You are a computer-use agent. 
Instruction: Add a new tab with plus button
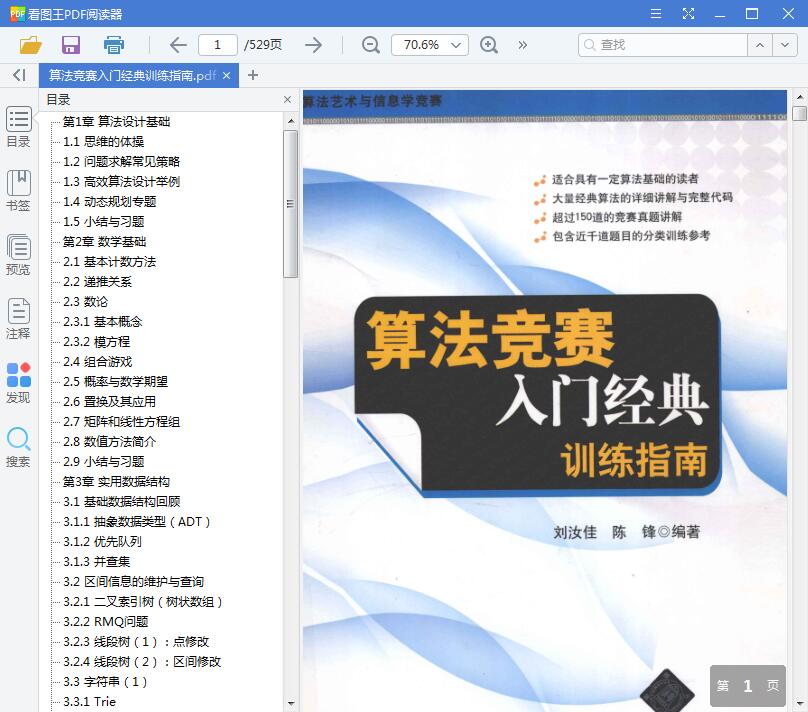pyautogui.click(x=252, y=75)
